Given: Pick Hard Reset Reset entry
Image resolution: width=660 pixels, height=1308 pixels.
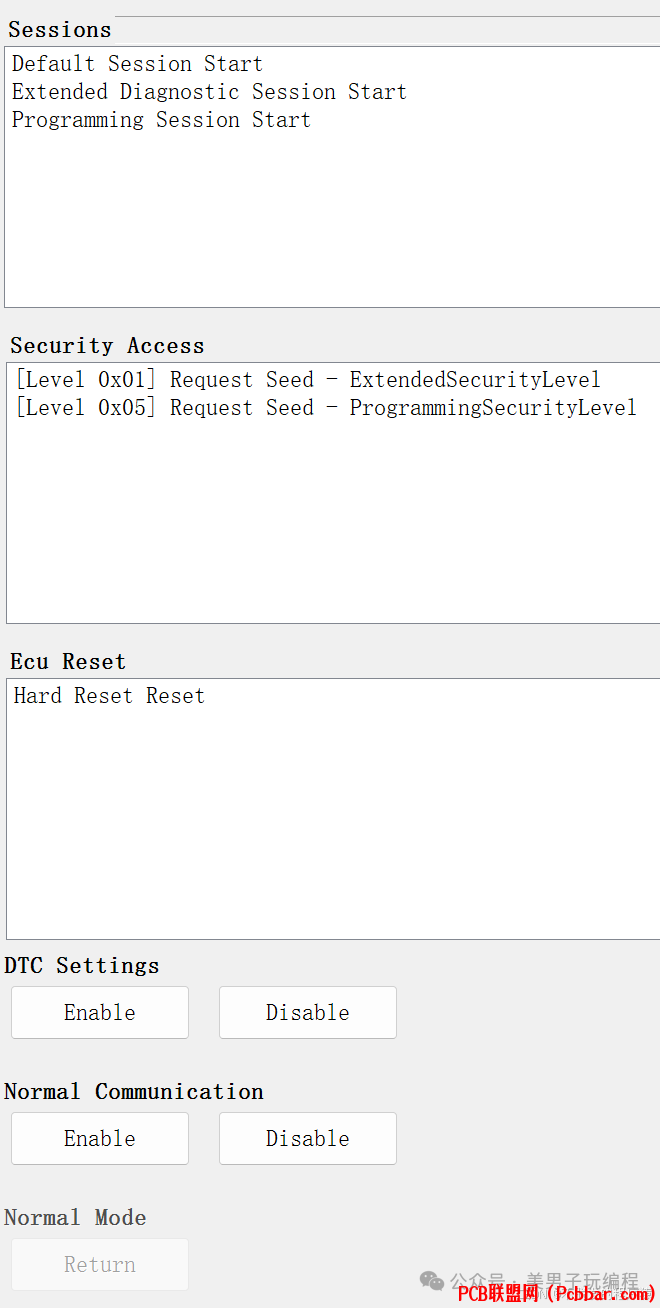Looking at the screenshot, I should [109, 696].
